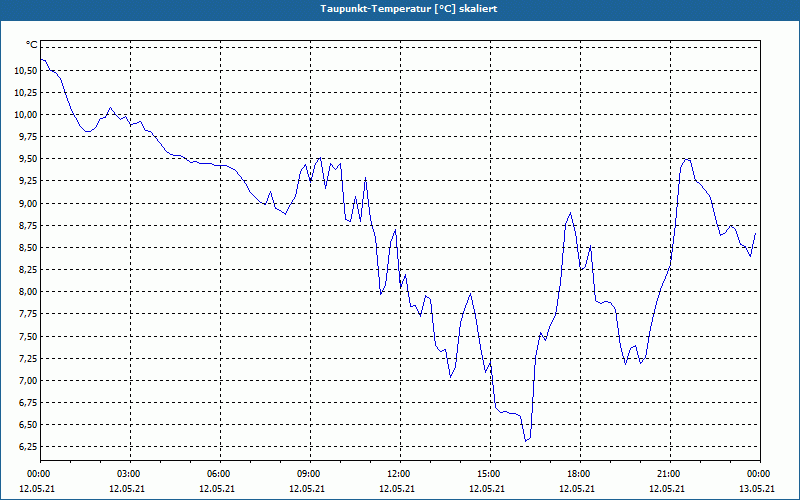This screenshot has width=800, height=500.
Task: Pick the '7,75' y-axis value
Action: [x=28, y=314]
